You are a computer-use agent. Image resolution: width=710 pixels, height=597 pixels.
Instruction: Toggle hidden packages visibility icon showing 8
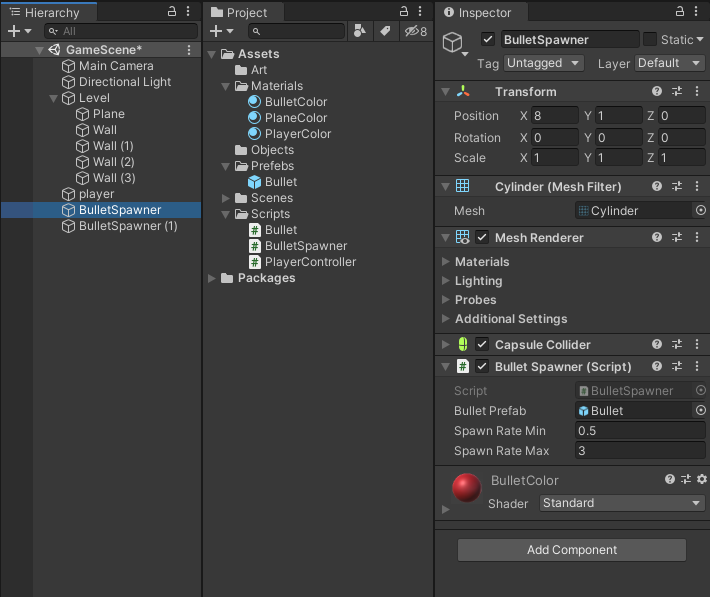(416, 31)
